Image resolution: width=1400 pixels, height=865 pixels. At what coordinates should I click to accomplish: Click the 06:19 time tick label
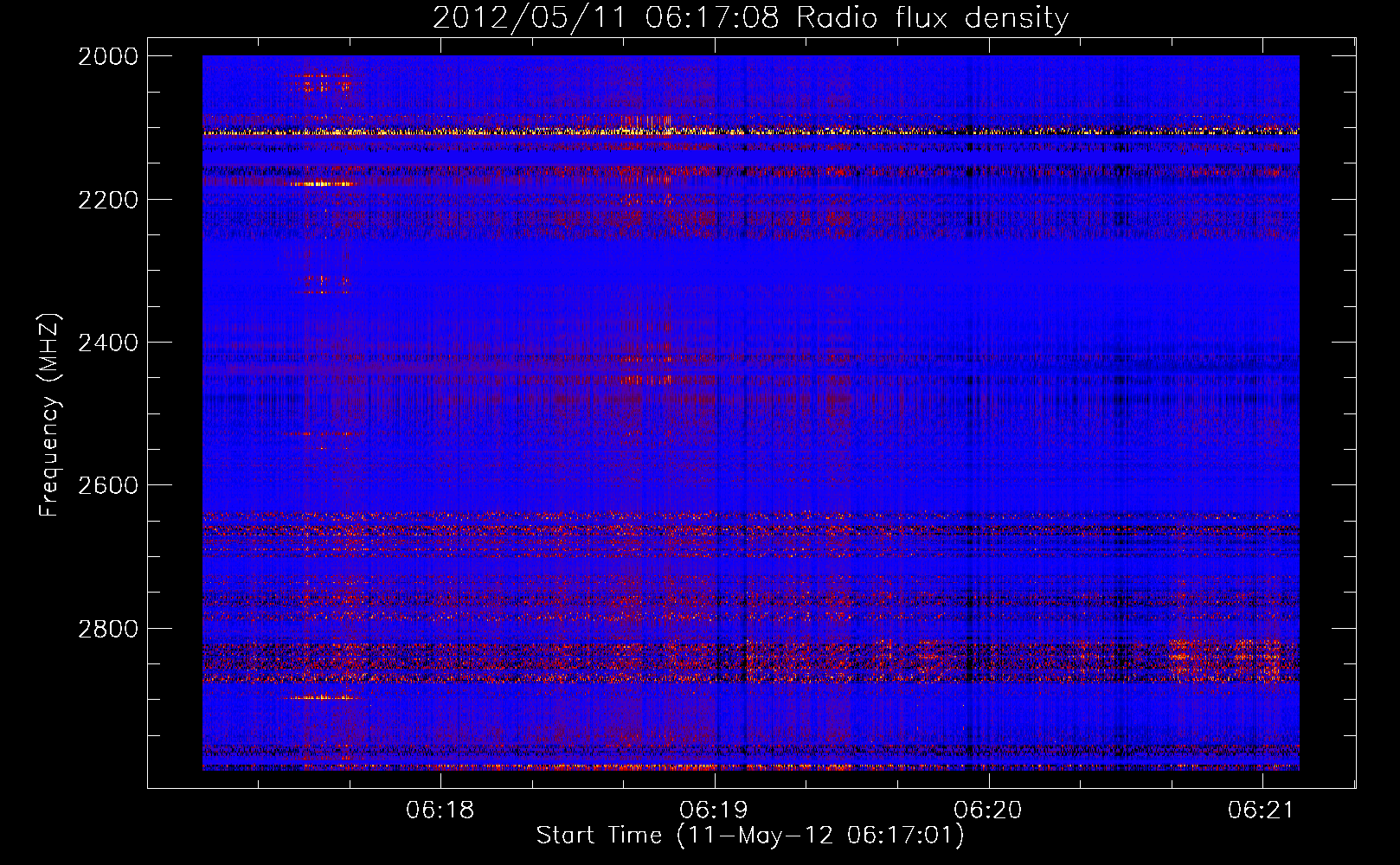tap(715, 810)
